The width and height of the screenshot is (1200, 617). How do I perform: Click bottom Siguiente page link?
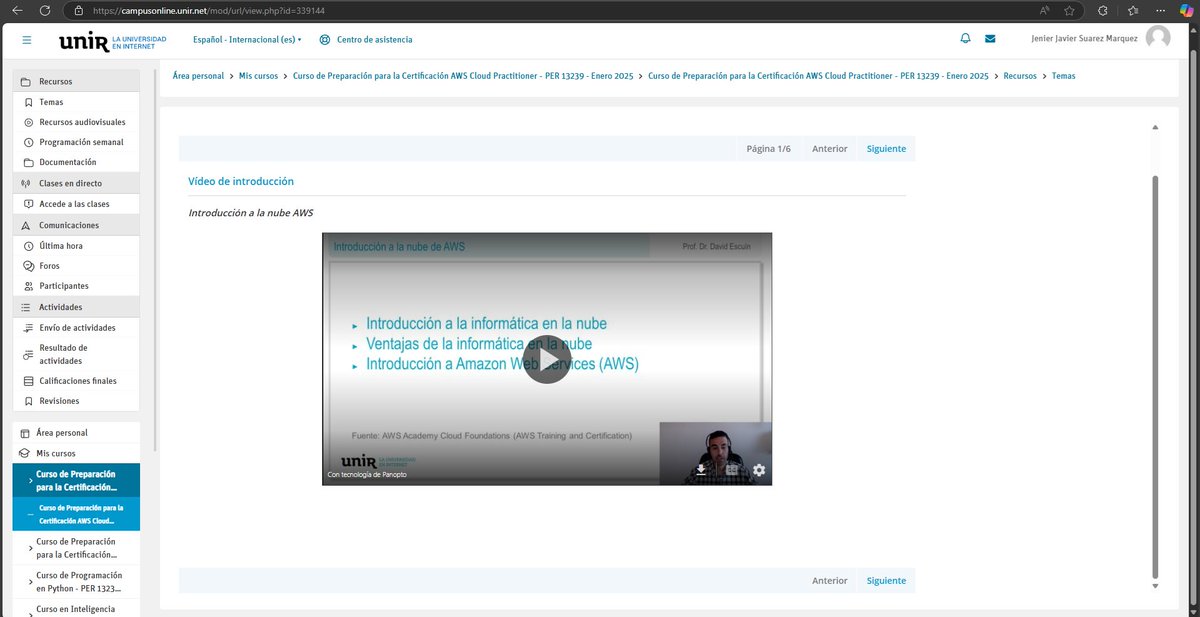pos(886,581)
